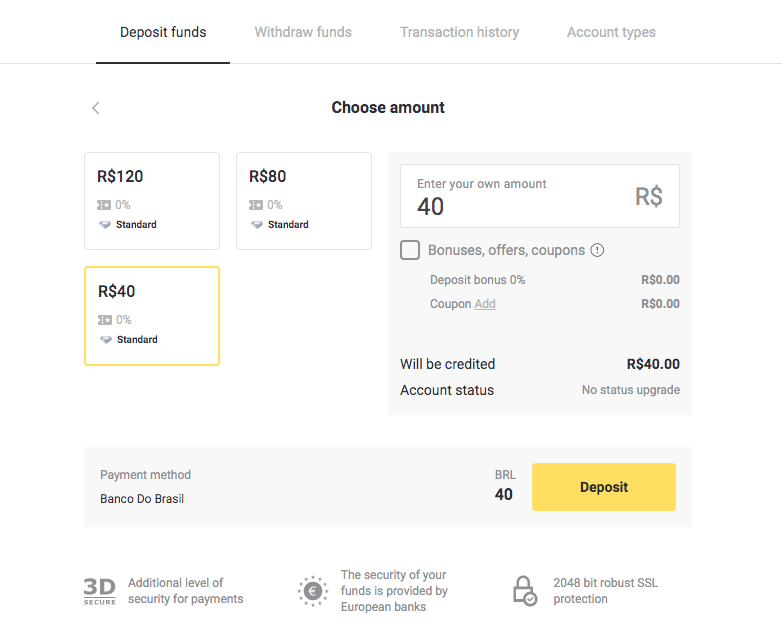This screenshot has height=623, width=782.
Task: Click the coupon icon in the R$120 card
Action: tap(104, 205)
